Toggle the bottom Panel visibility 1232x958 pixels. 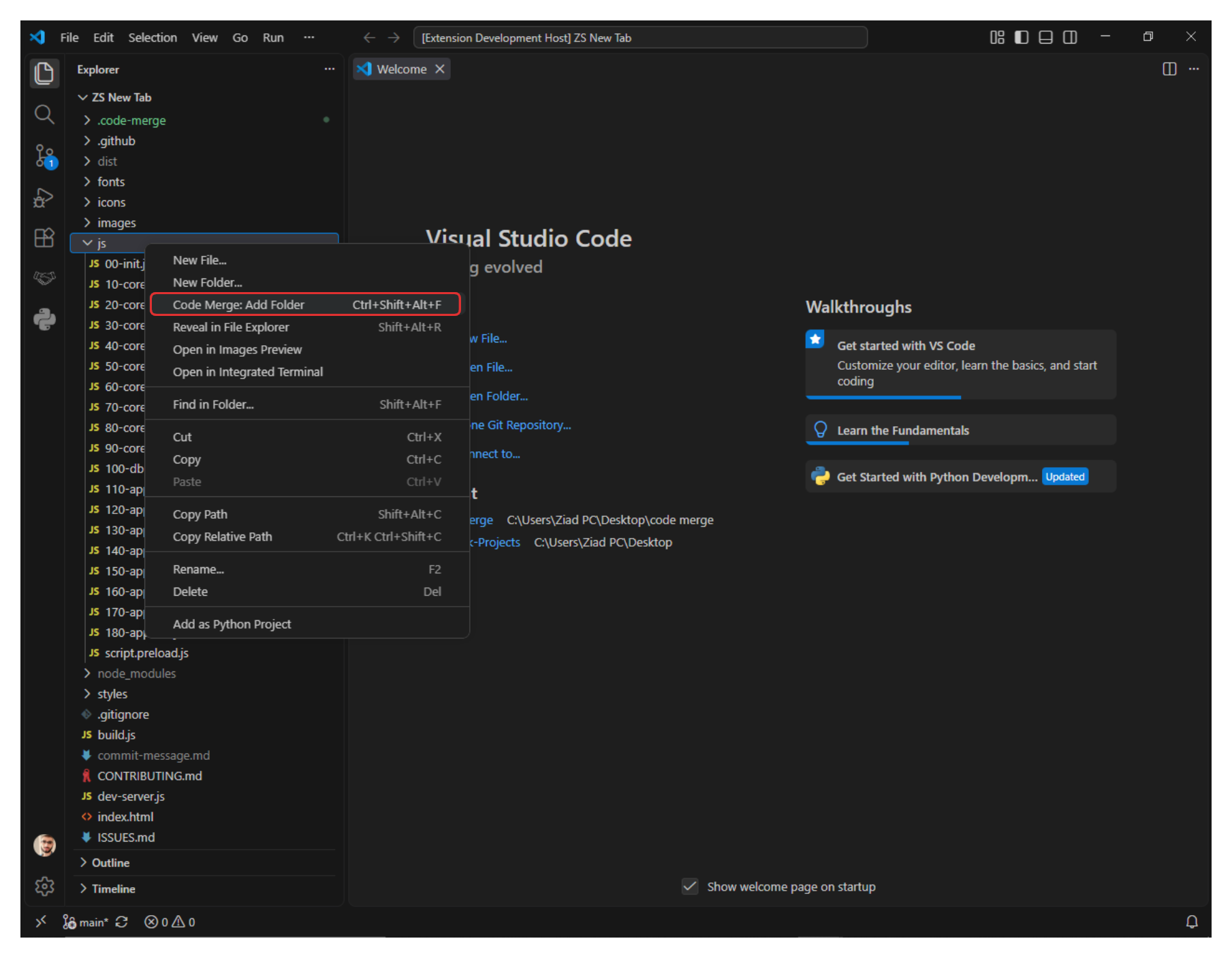point(1045,37)
